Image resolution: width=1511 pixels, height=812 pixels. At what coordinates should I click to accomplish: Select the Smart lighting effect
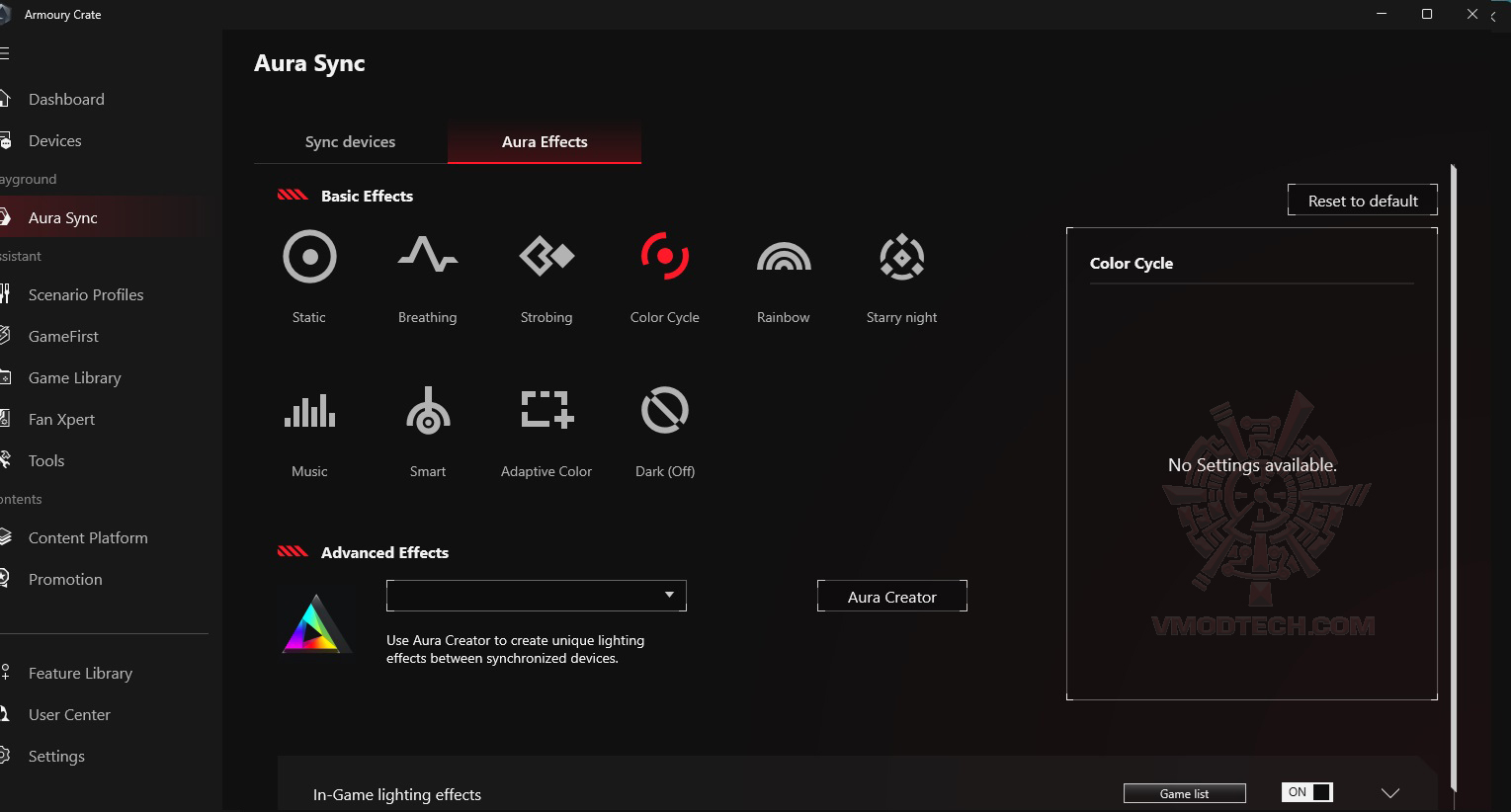click(428, 410)
